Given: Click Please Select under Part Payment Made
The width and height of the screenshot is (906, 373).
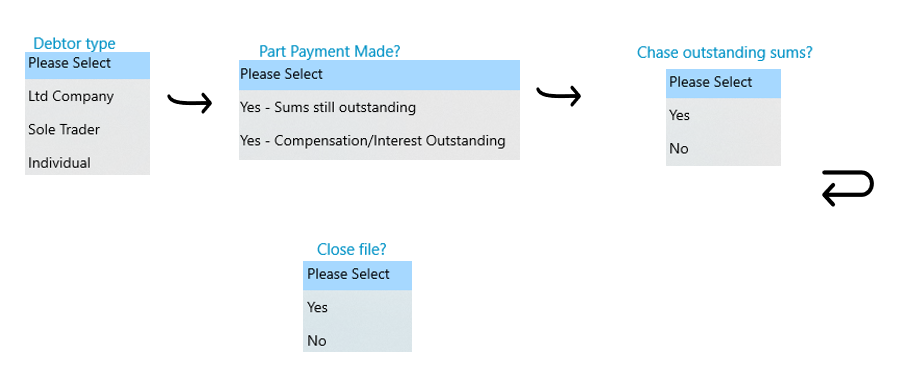Looking at the screenshot, I should [x=379, y=75].
